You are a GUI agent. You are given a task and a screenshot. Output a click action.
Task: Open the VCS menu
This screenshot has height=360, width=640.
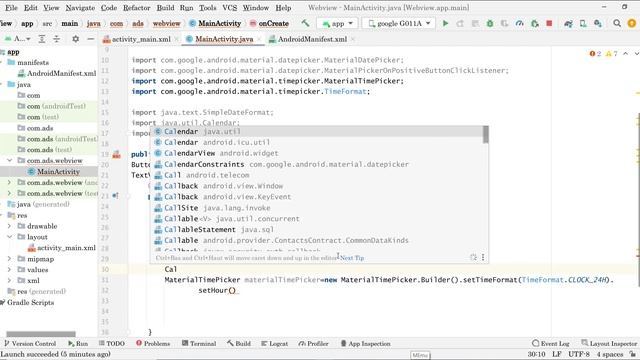point(229,7)
